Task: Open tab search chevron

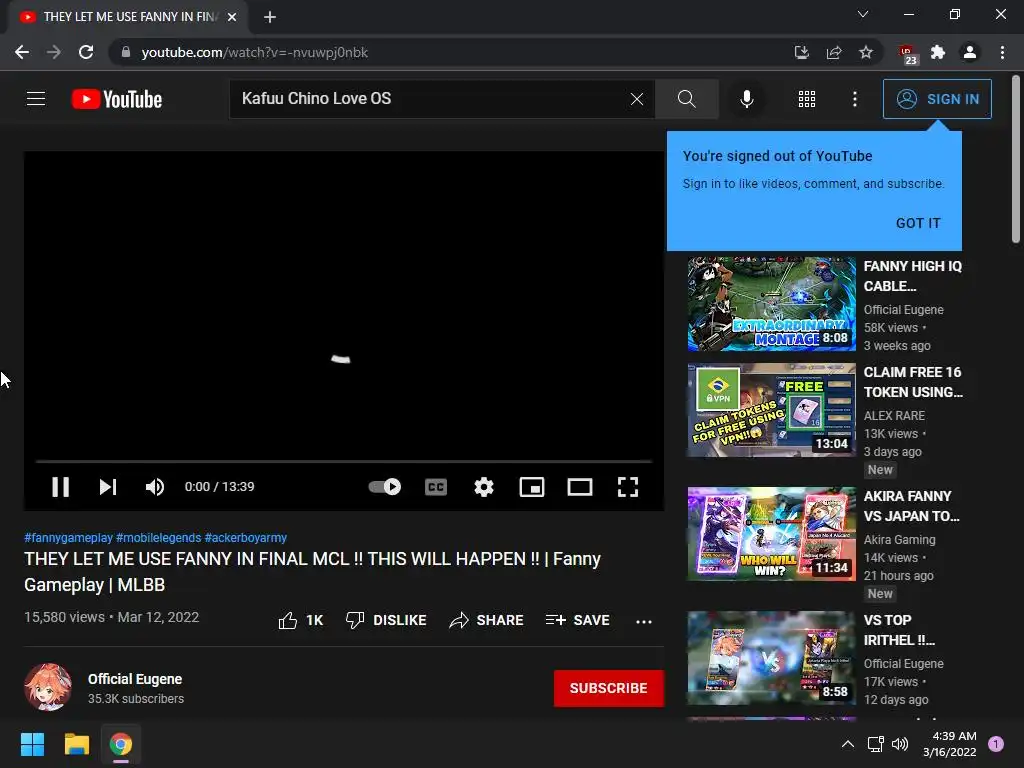Action: (x=863, y=14)
